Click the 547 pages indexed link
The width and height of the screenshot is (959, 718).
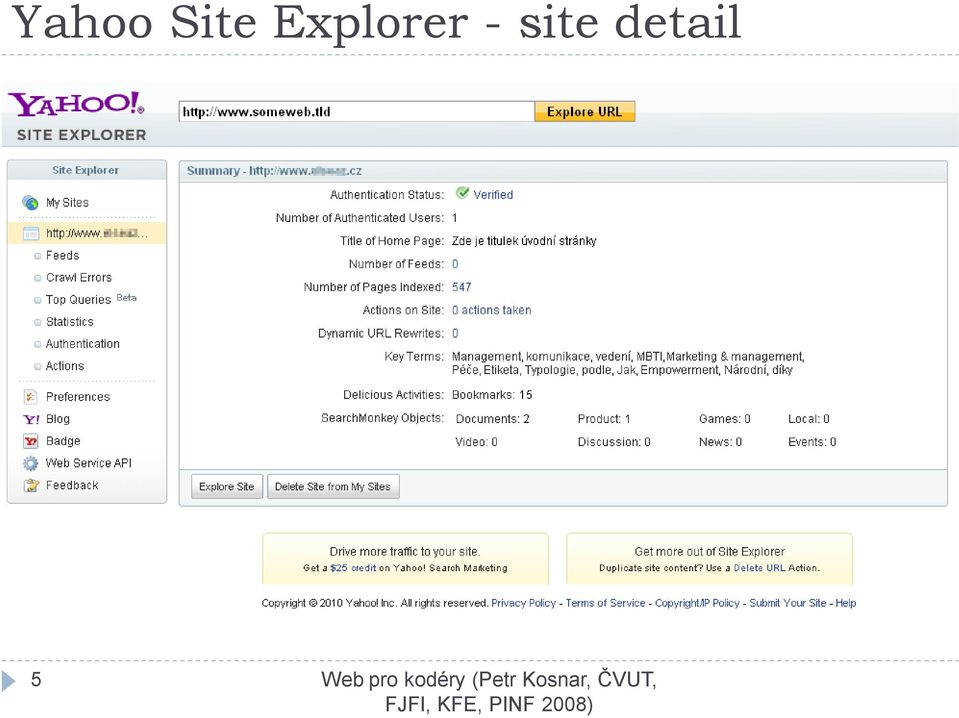pyautogui.click(x=462, y=287)
